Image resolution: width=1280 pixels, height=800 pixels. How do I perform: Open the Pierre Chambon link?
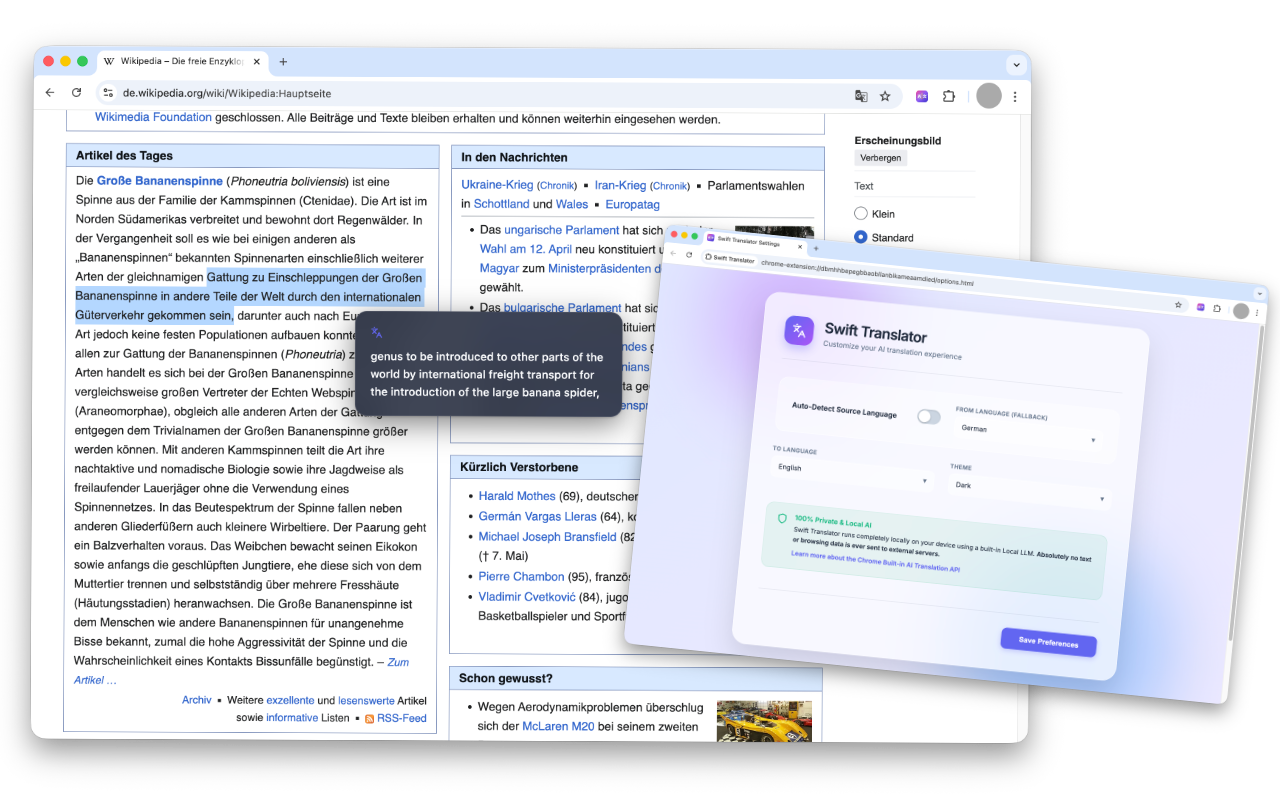click(521, 576)
